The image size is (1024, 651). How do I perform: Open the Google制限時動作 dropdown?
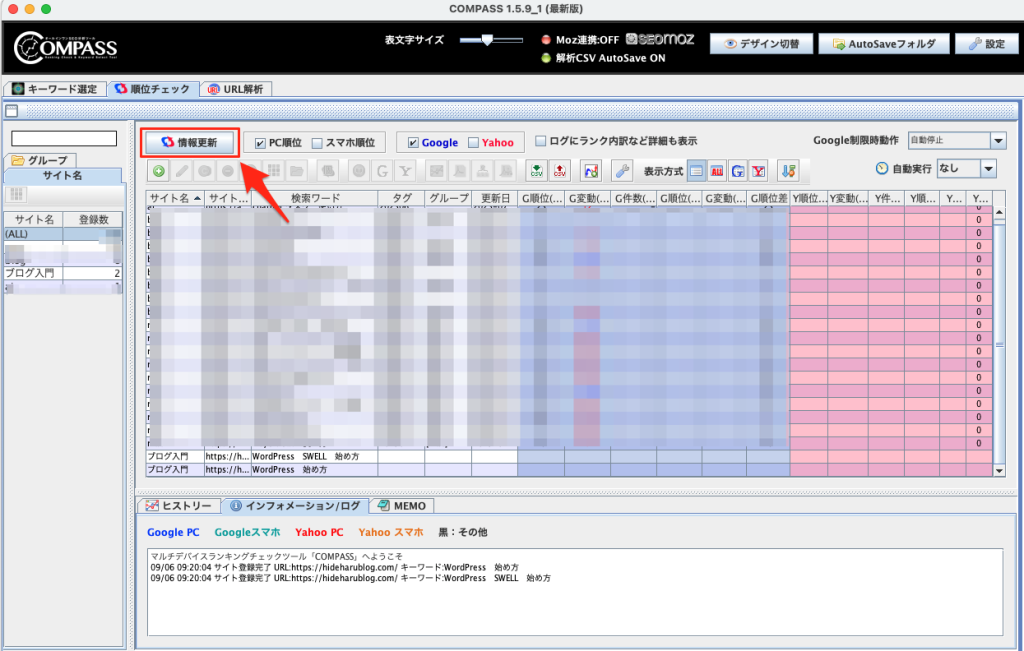click(x=997, y=141)
